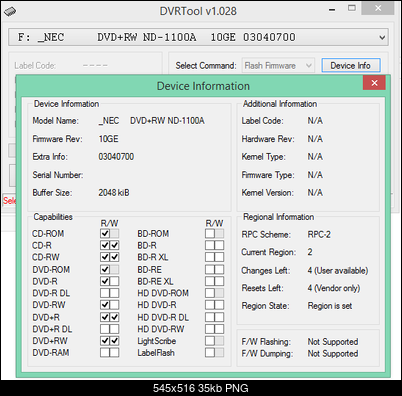Toggle LabelFlash checkbox

[210, 352]
